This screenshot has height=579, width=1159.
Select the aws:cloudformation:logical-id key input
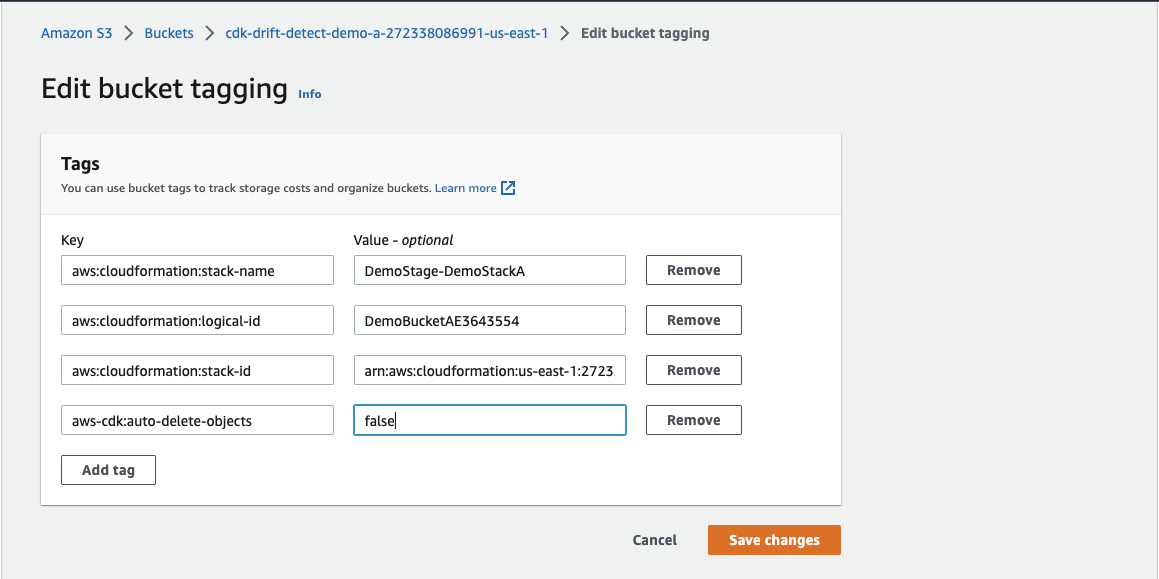(197, 319)
